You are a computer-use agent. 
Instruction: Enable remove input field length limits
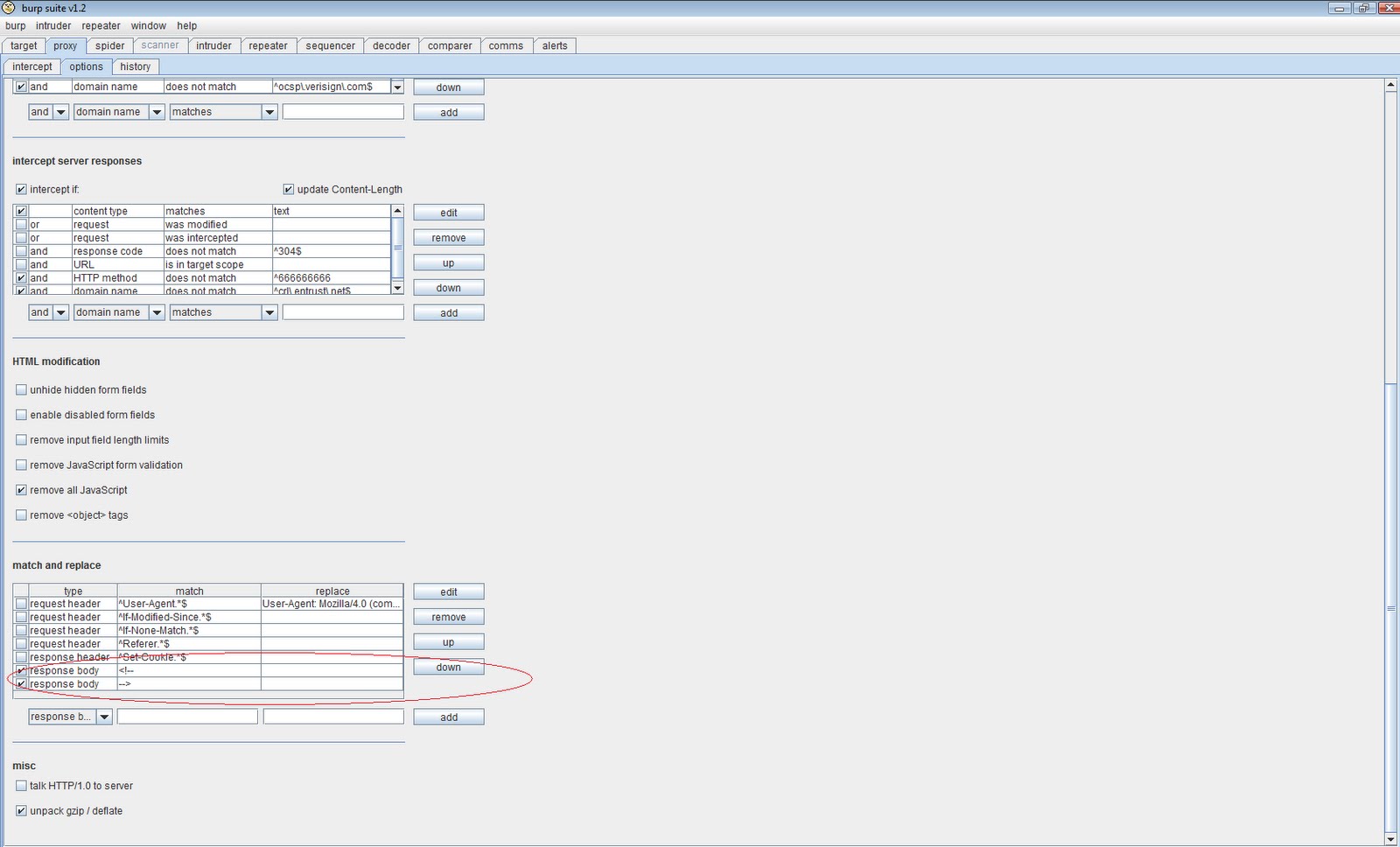coord(21,440)
